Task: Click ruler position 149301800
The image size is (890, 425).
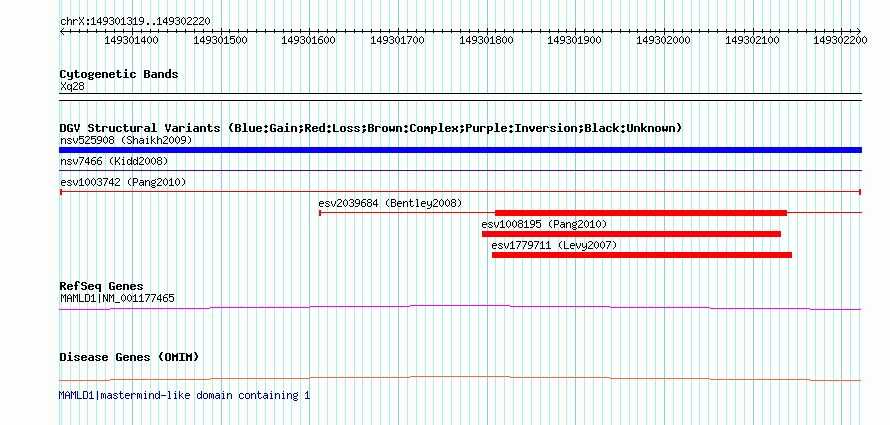Action: point(486,40)
